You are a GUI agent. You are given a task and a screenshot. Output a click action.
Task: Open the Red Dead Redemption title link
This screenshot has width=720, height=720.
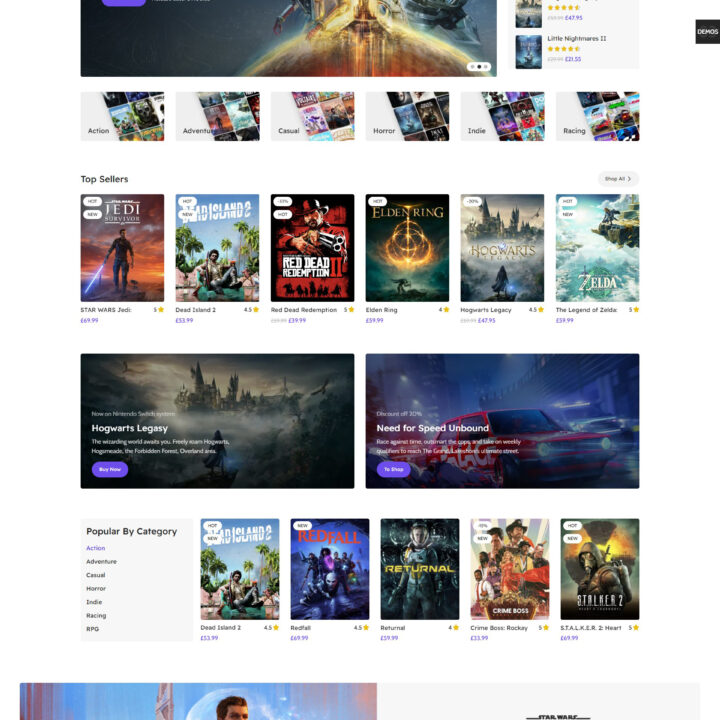point(304,310)
